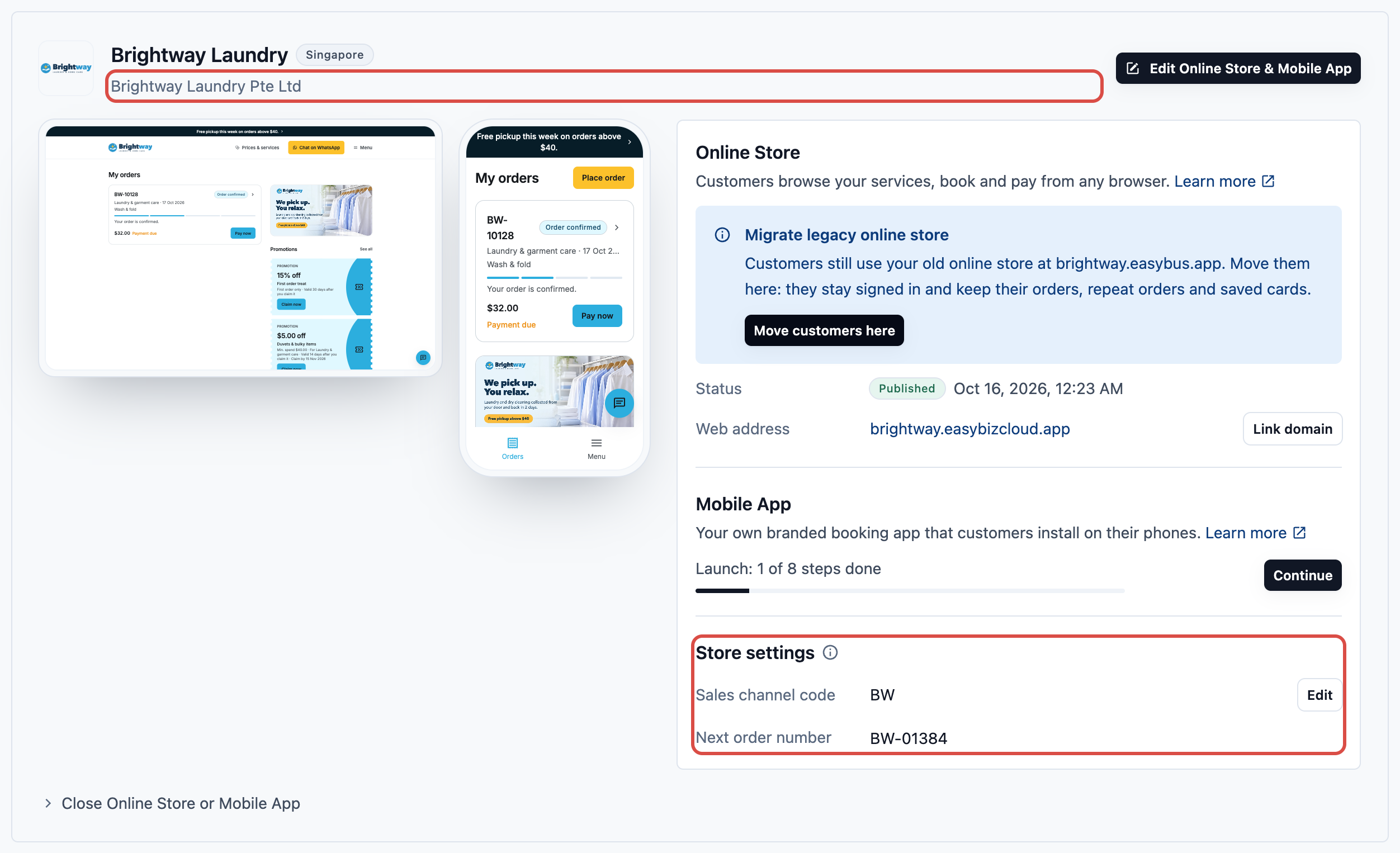Viewport: 1400px width, 853px height.
Task: Click external-link icon beside Online Store Learn more
Action: 1267,181
